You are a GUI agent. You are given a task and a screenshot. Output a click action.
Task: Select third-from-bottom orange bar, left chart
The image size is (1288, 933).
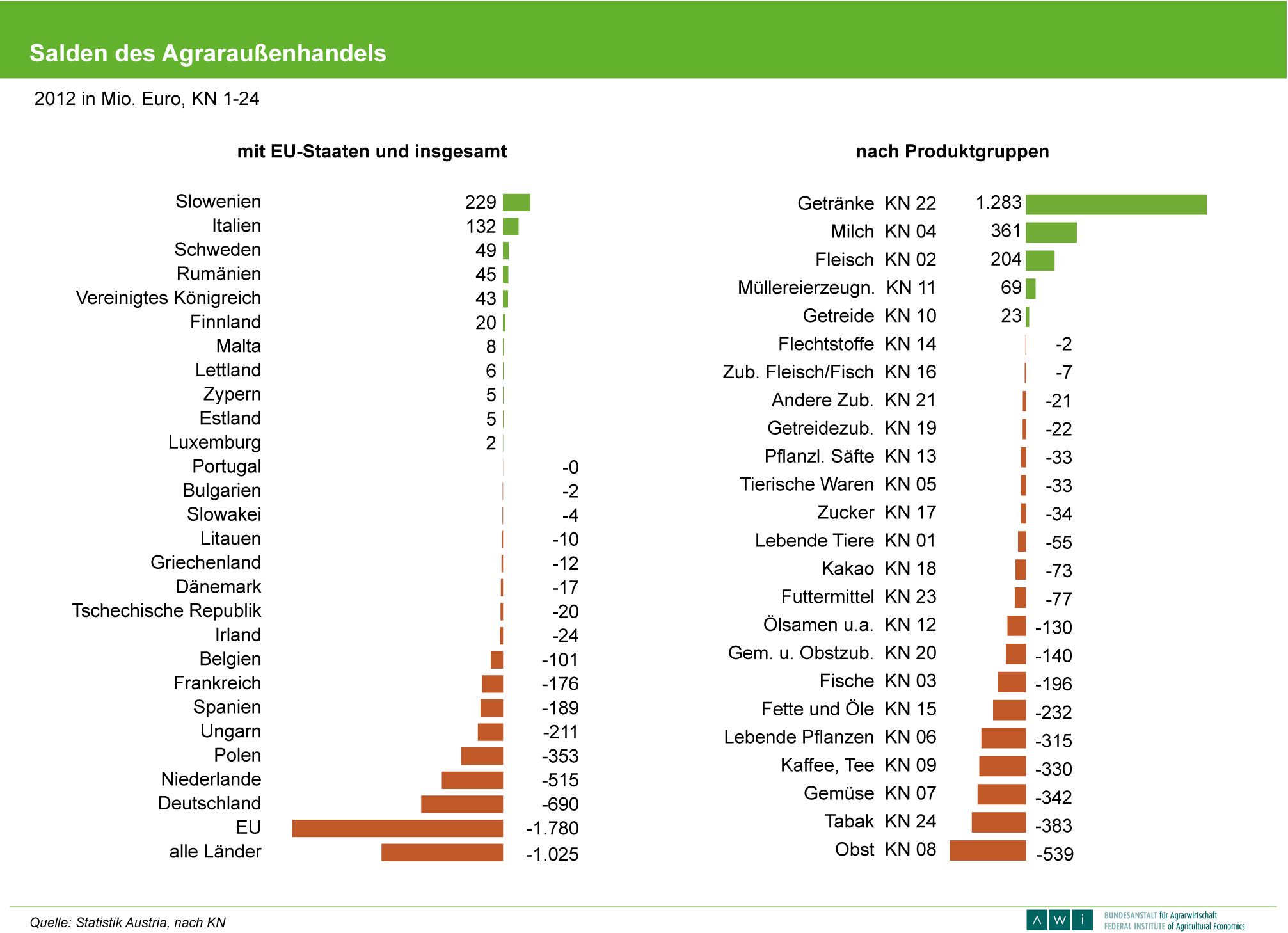[x=462, y=804]
